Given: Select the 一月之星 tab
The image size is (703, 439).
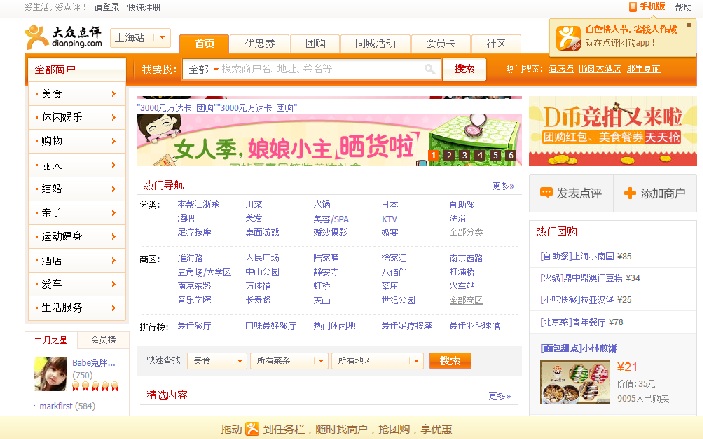Looking at the screenshot, I should click(51, 340).
